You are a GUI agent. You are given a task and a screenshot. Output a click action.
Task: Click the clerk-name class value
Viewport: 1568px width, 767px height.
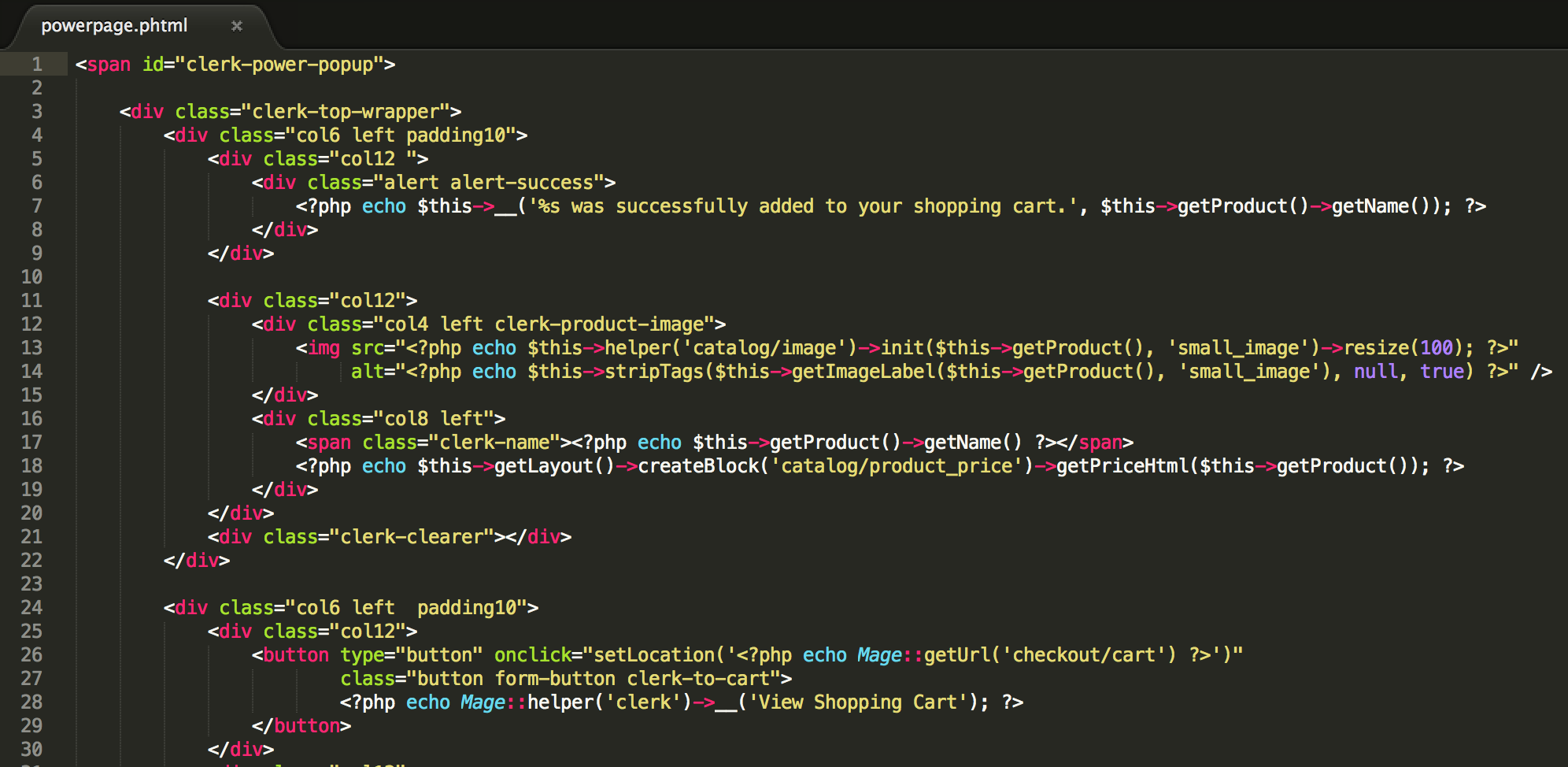[x=494, y=443]
